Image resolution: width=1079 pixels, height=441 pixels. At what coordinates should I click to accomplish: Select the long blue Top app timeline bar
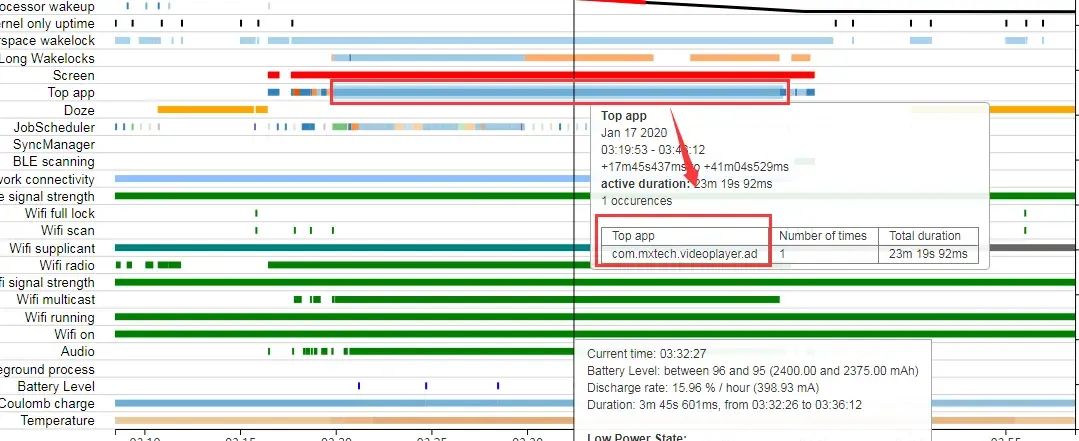(559, 92)
